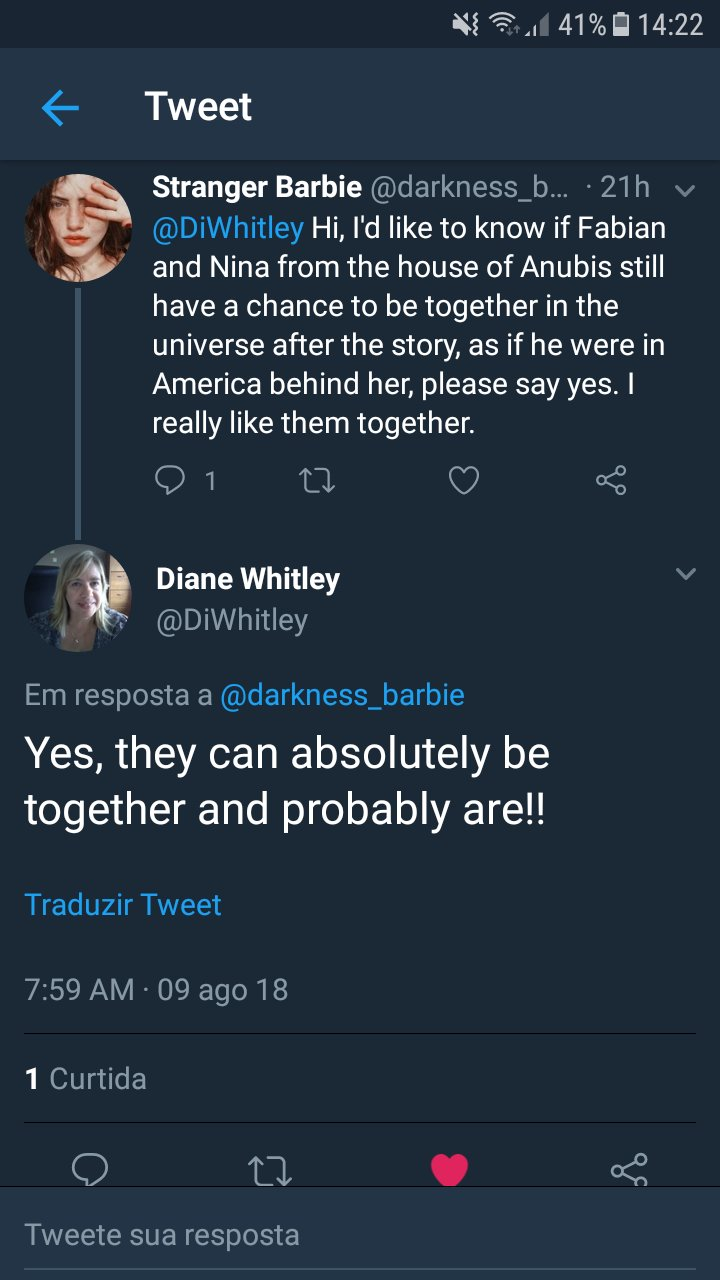
Task: Like Stranger Barbie's tweet
Action: click(x=463, y=481)
